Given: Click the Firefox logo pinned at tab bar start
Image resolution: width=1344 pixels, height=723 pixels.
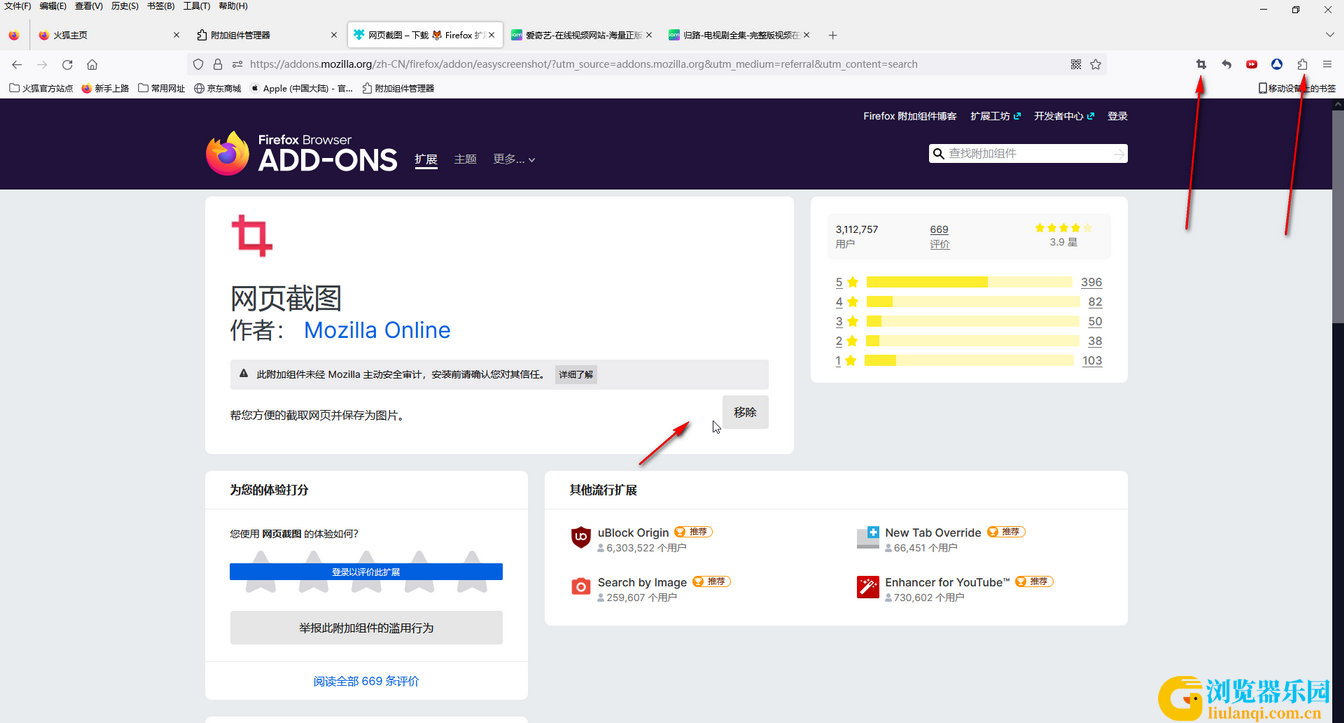Looking at the screenshot, I should click(x=14, y=35).
